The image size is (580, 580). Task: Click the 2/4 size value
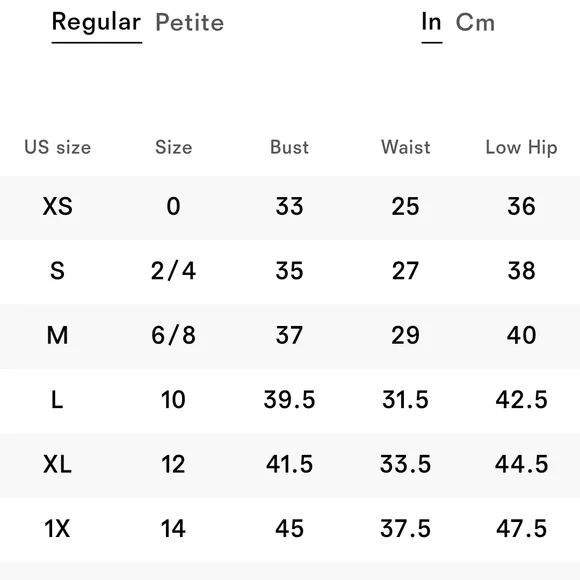click(x=173, y=271)
